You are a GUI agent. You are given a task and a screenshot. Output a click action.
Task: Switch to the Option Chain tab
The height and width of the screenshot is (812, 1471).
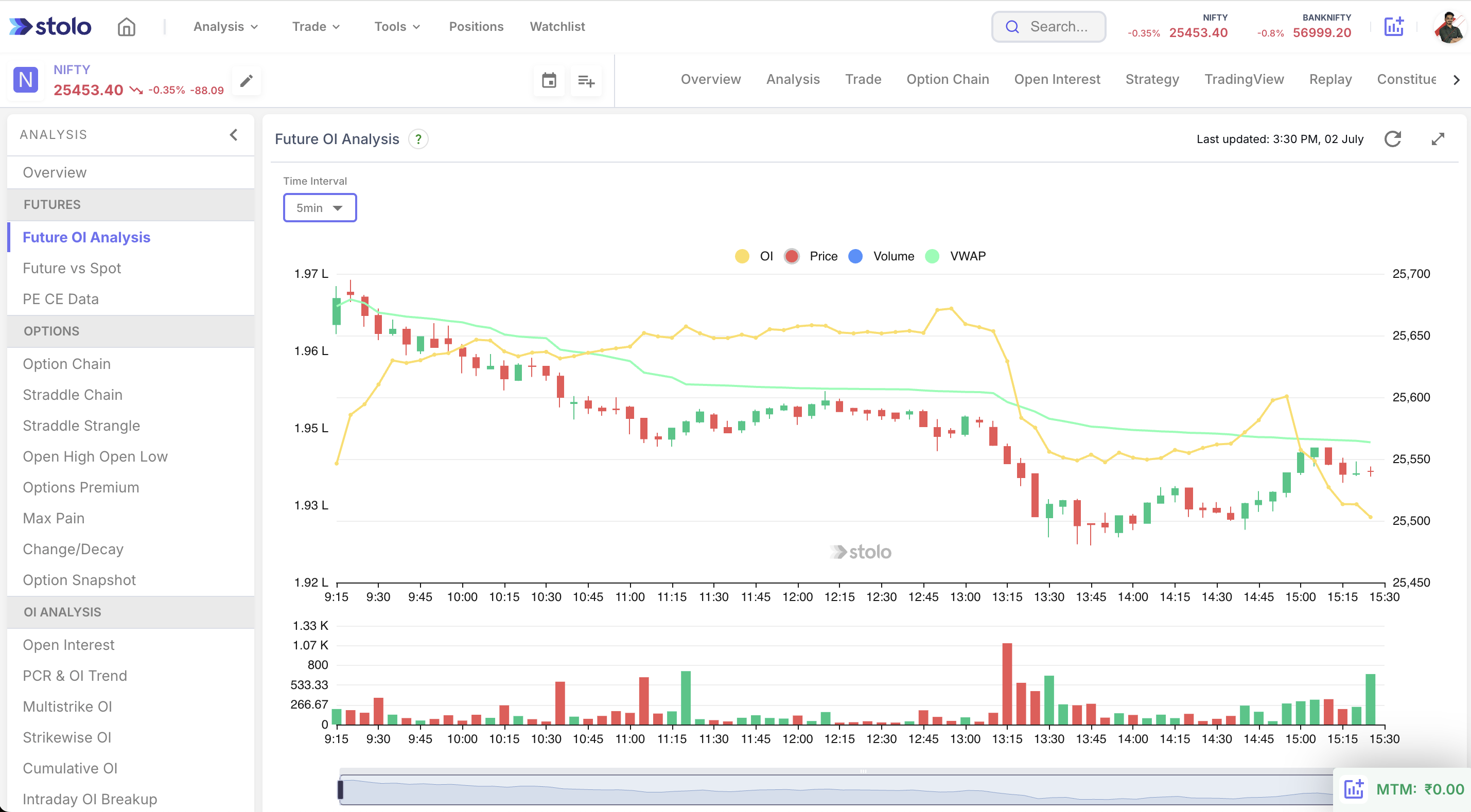(948, 79)
